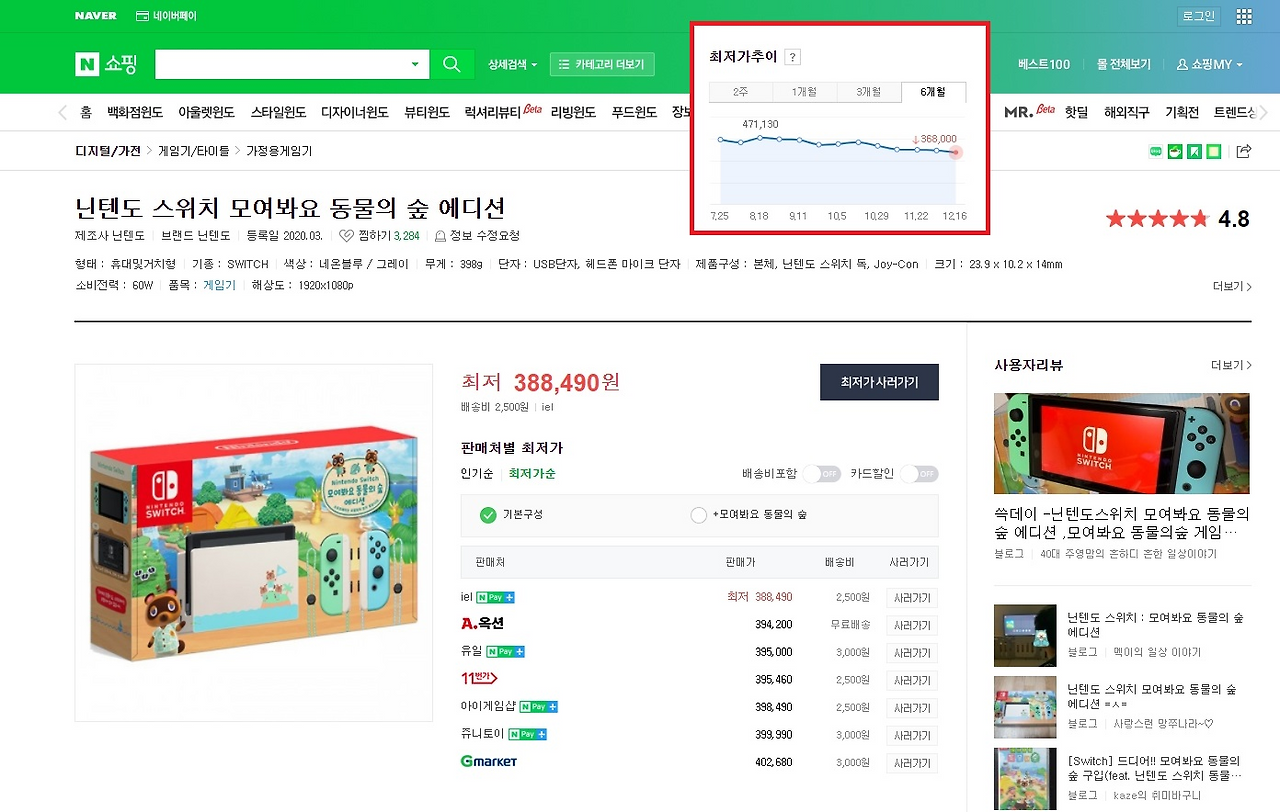Click the Nintendo Switch product image

(254, 543)
